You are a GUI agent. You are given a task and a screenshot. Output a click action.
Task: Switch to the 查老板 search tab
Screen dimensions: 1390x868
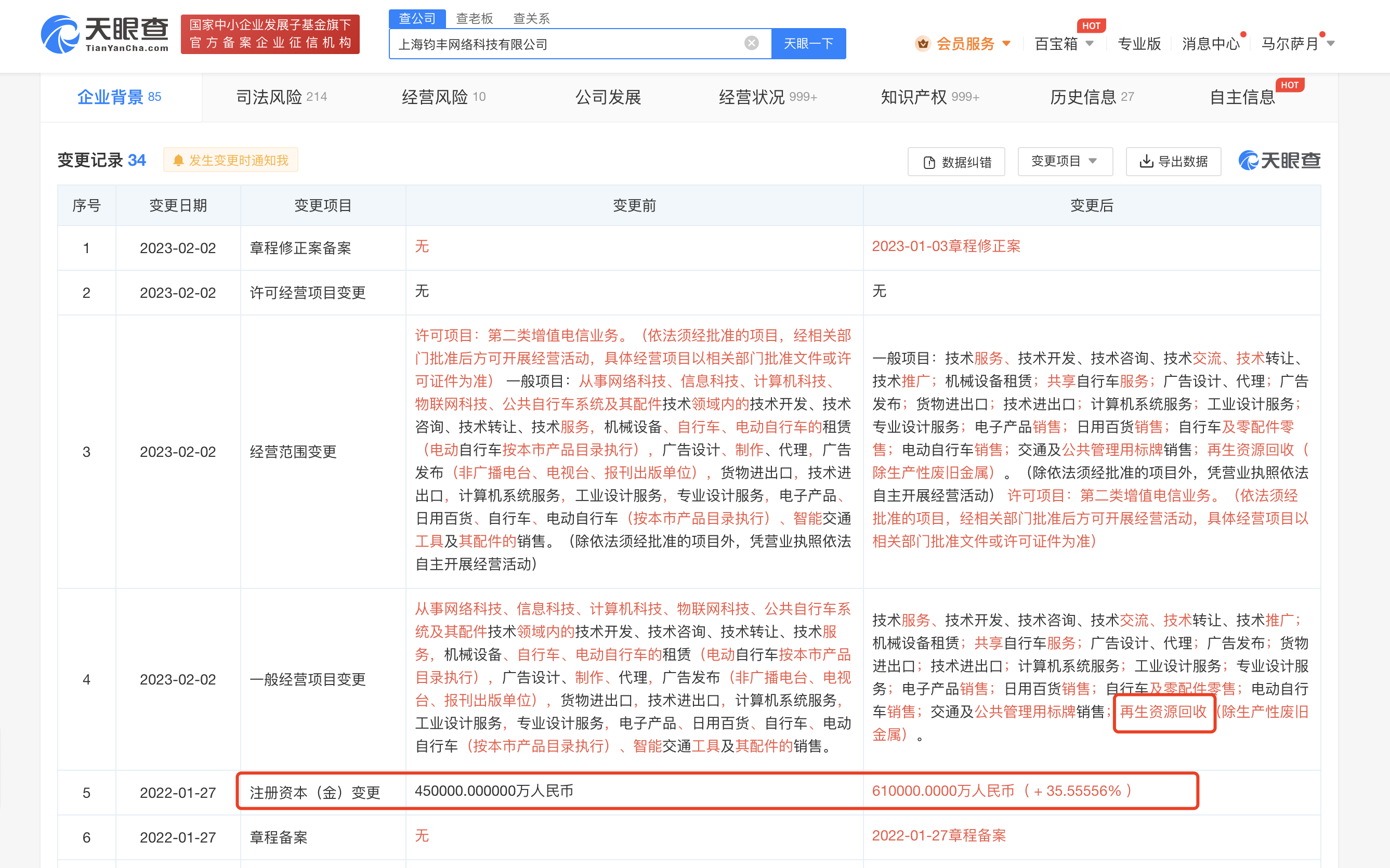coord(474,18)
